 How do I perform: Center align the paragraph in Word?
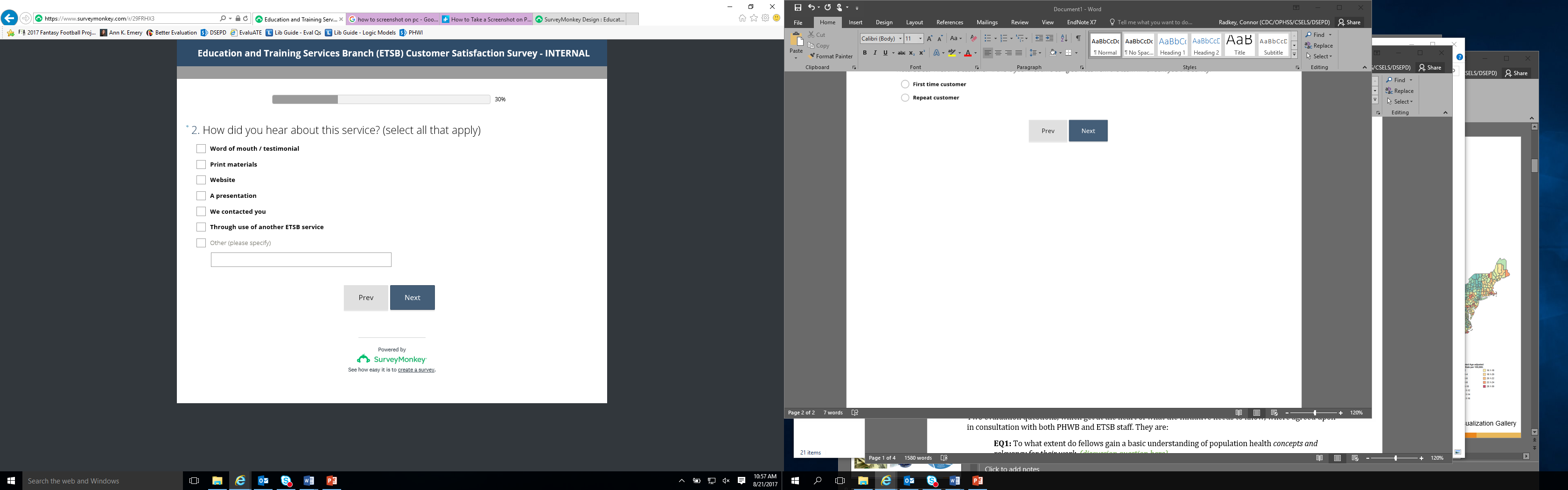coord(998,53)
